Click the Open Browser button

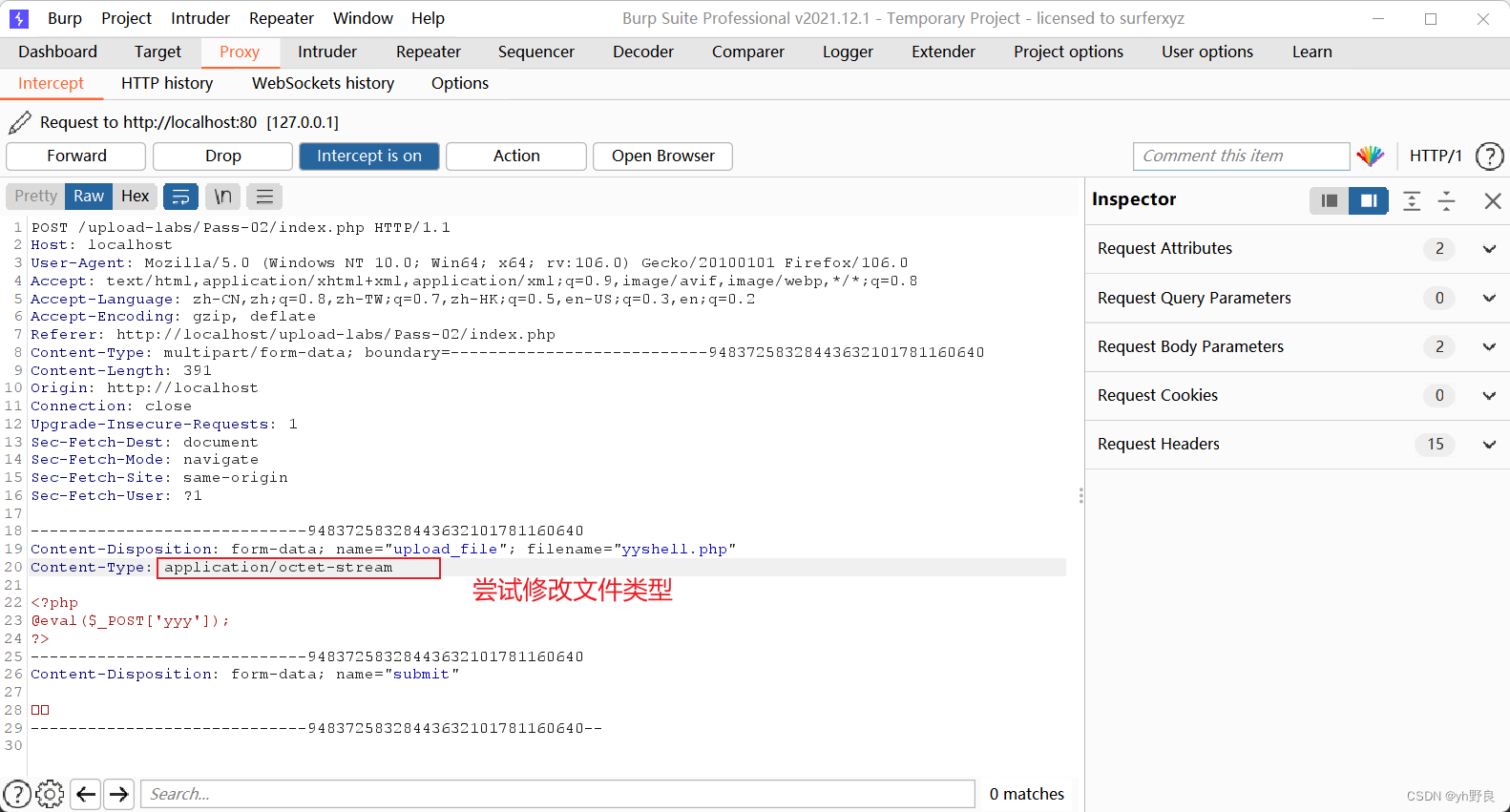coord(662,156)
